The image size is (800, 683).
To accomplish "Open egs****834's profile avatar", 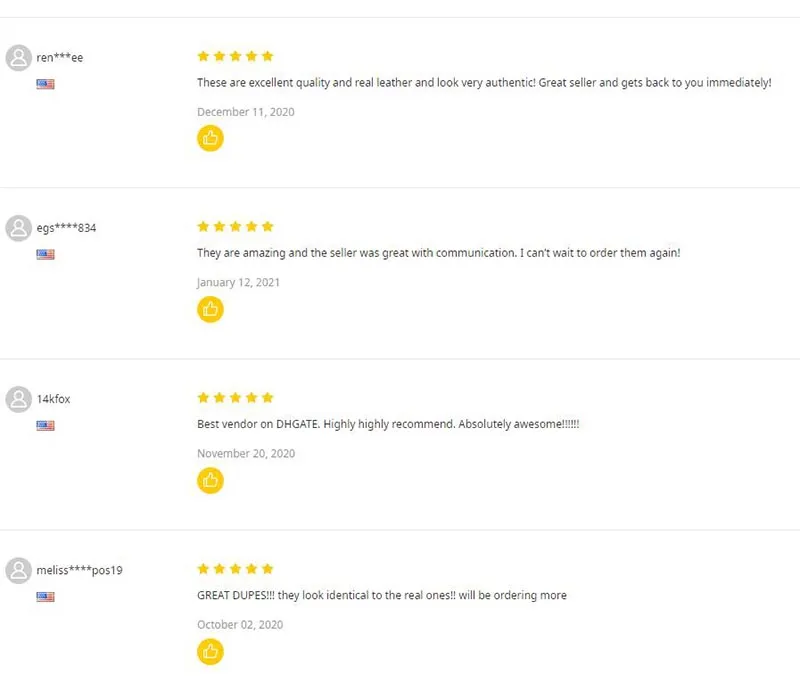I will tap(19, 228).
